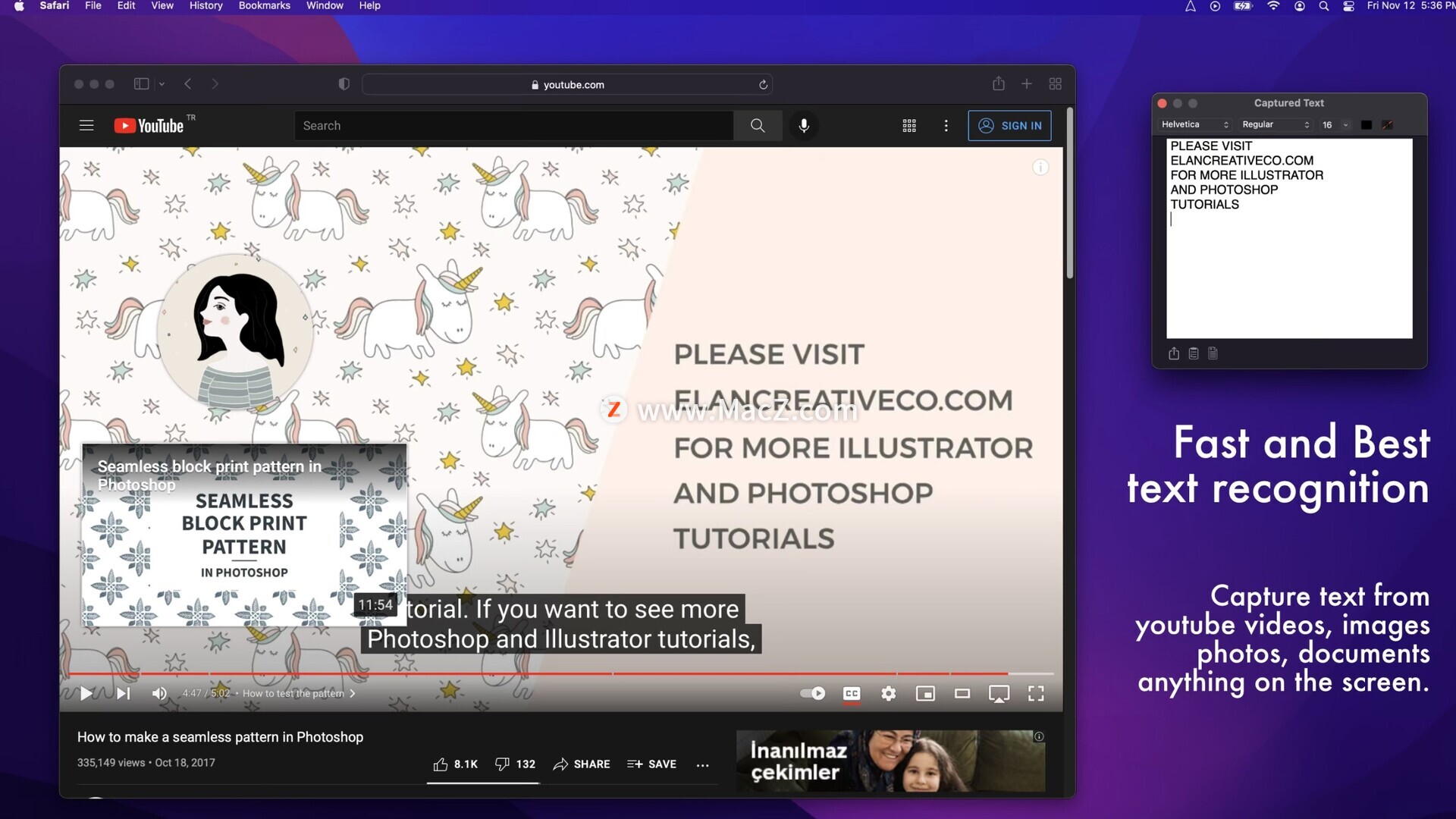Image resolution: width=1456 pixels, height=819 pixels.
Task: Skip to the next video
Action: (123, 694)
